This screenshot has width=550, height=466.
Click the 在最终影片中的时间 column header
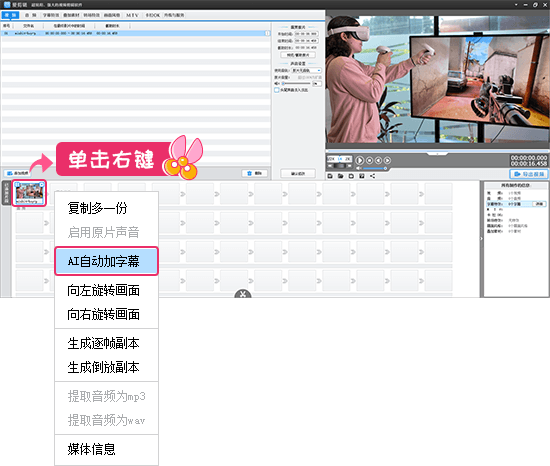(69, 26)
